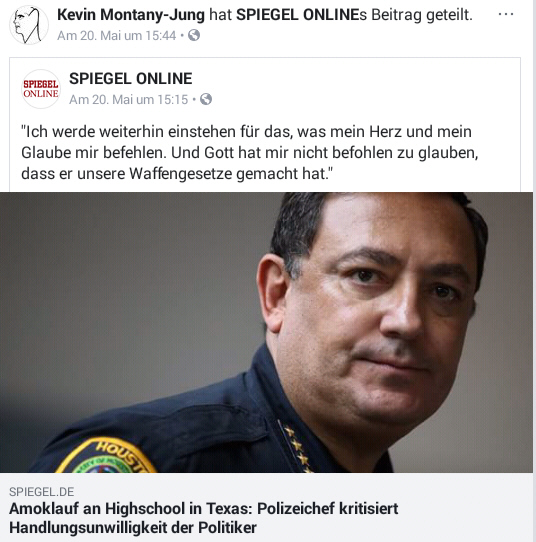Click the quote line 'dass er unsere Waffengesetze'

(177, 174)
